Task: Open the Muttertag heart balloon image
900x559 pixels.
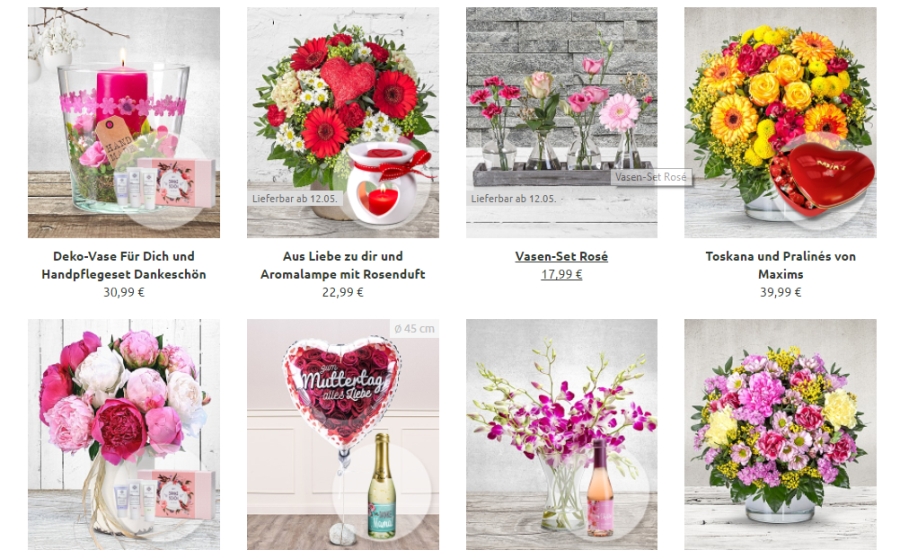Action: pos(343,434)
